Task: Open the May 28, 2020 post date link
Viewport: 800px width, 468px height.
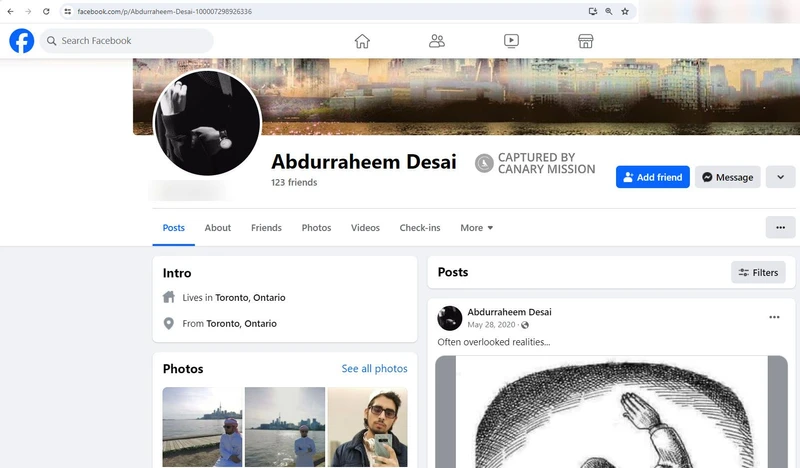Action: pyautogui.click(x=491, y=325)
